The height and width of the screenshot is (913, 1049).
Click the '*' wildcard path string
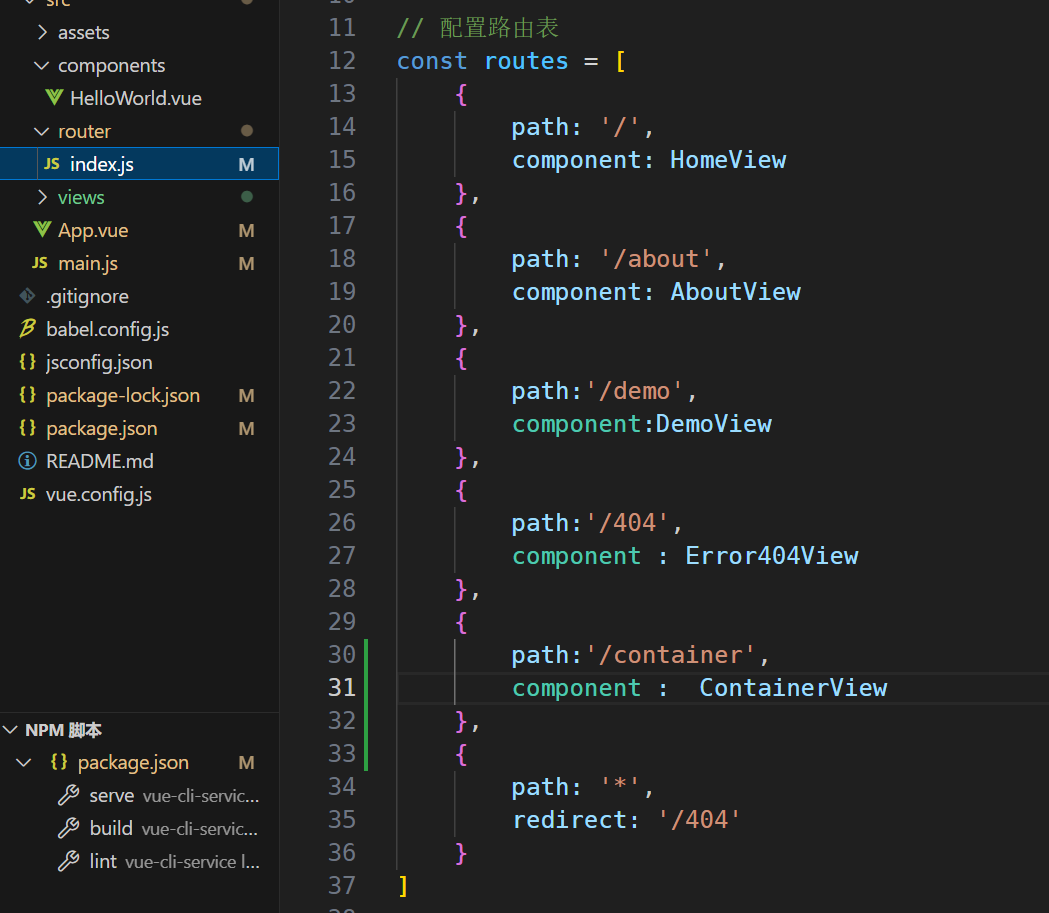pos(620,787)
